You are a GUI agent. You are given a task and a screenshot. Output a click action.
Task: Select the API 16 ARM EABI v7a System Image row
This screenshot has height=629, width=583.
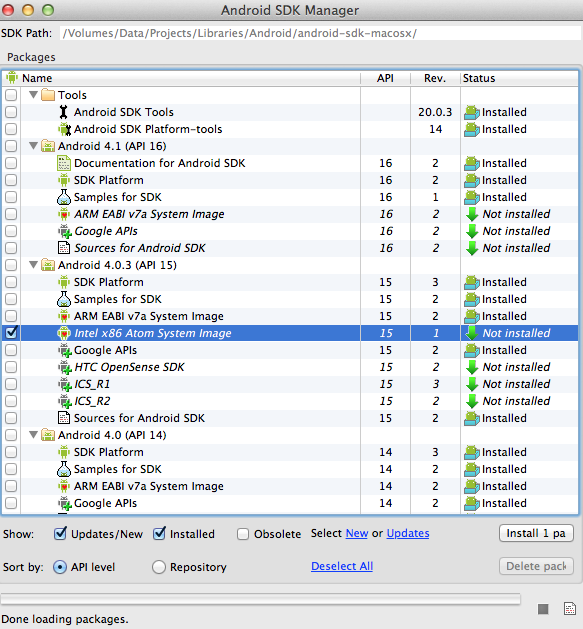[290, 214]
